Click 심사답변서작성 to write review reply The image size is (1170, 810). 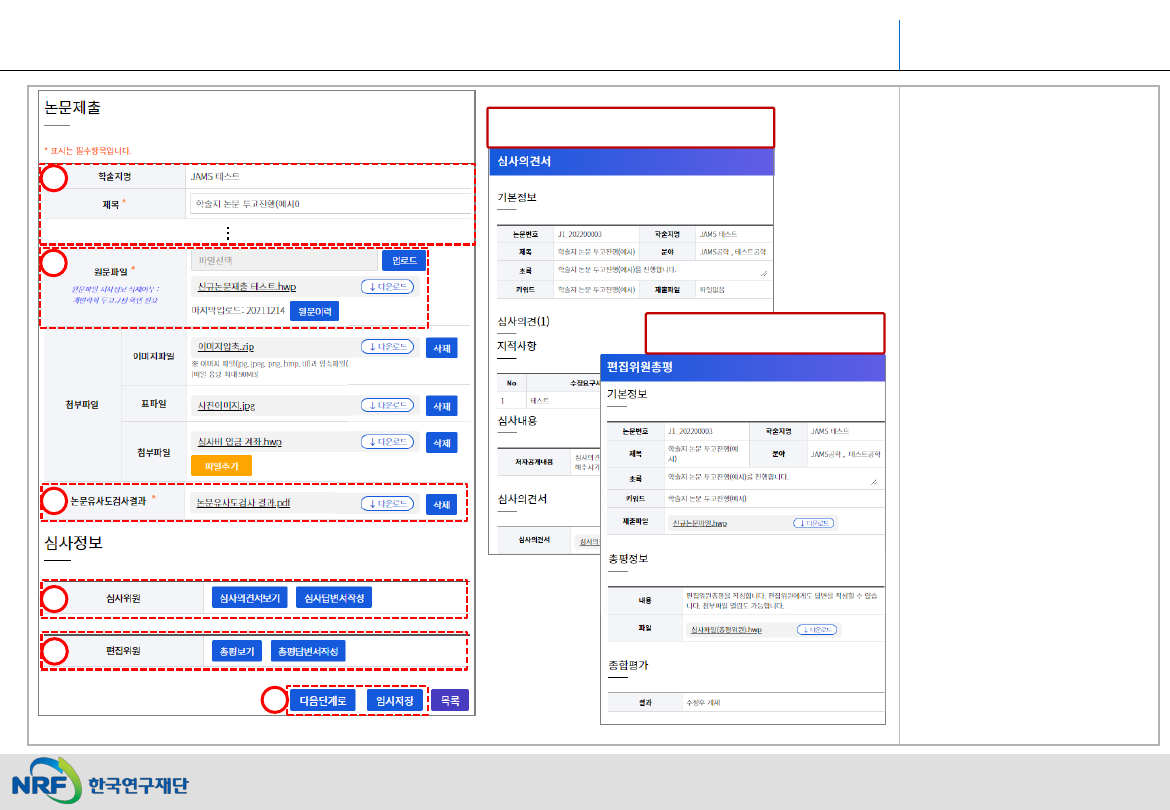click(334, 598)
